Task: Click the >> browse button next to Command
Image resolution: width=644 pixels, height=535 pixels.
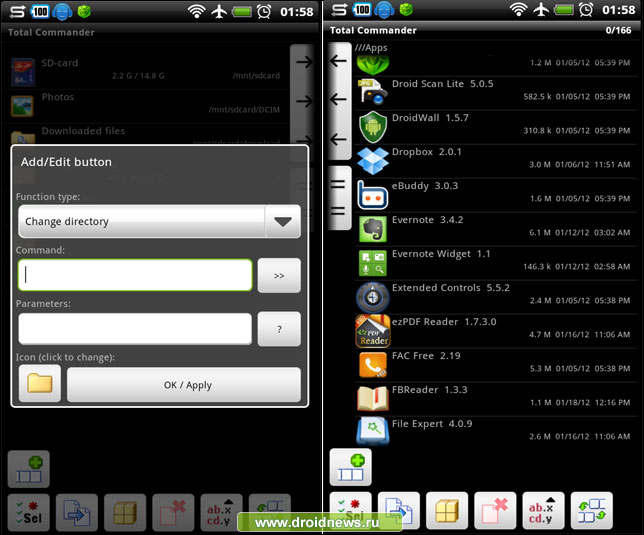Action: point(279,276)
